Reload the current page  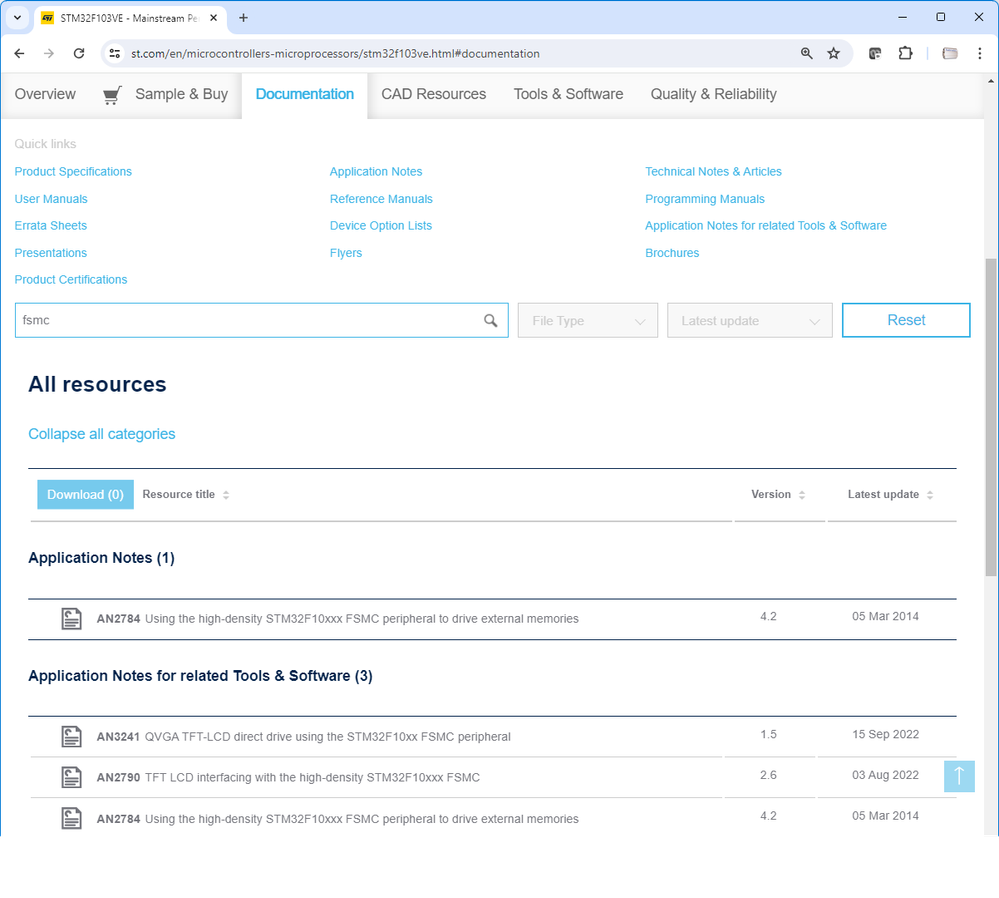point(79,54)
